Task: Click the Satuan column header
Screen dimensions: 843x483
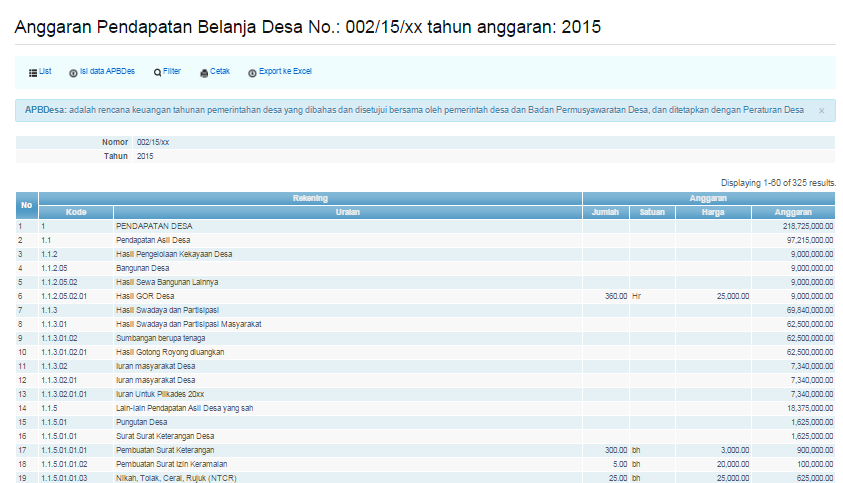Action: (x=651, y=212)
